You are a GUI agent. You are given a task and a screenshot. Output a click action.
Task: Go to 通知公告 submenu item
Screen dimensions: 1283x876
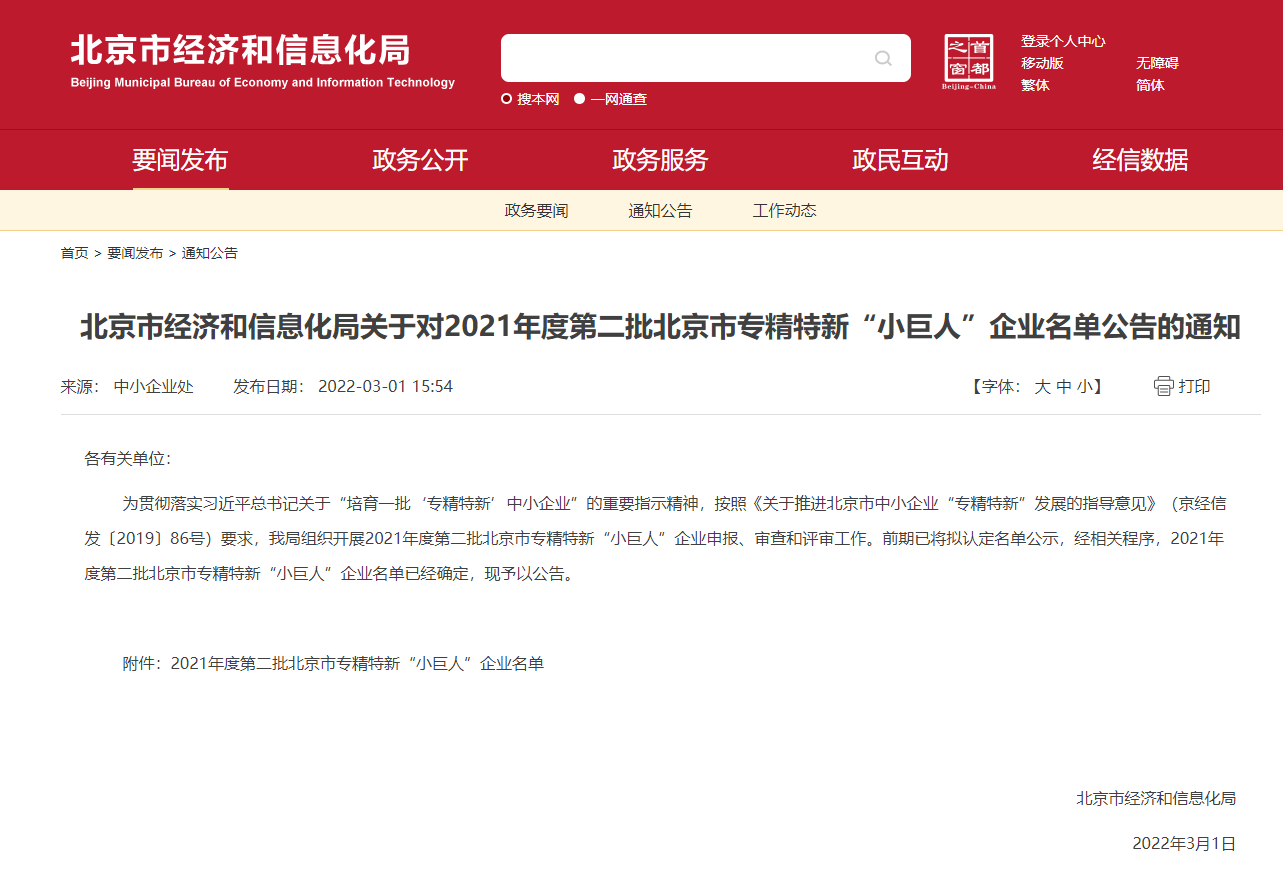[x=660, y=211]
